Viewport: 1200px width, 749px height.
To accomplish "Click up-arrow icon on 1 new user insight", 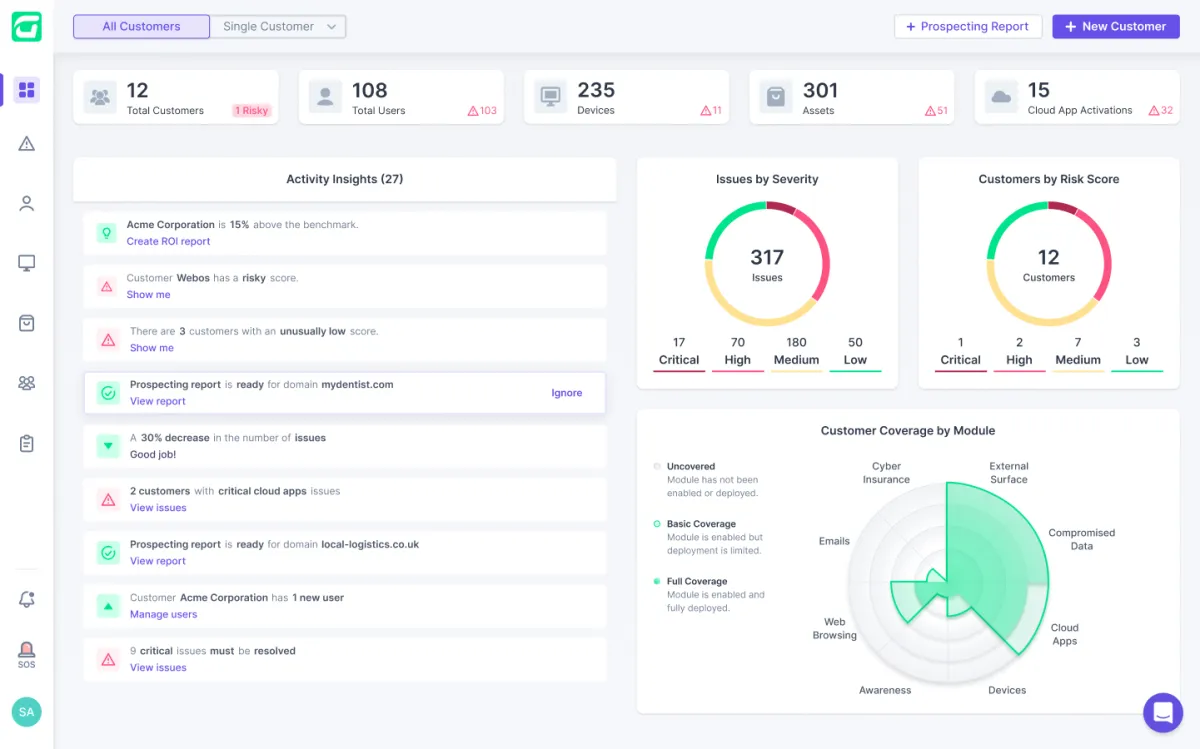I will pos(108,606).
